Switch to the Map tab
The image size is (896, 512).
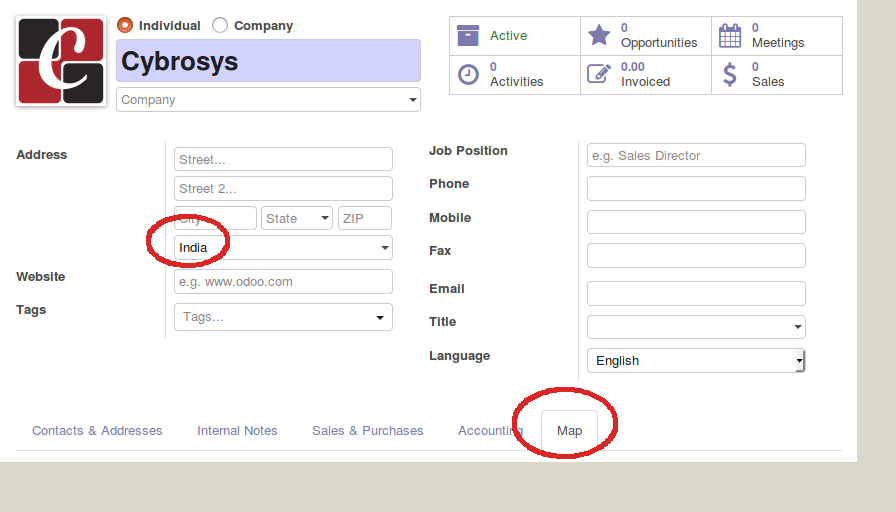point(570,431)
